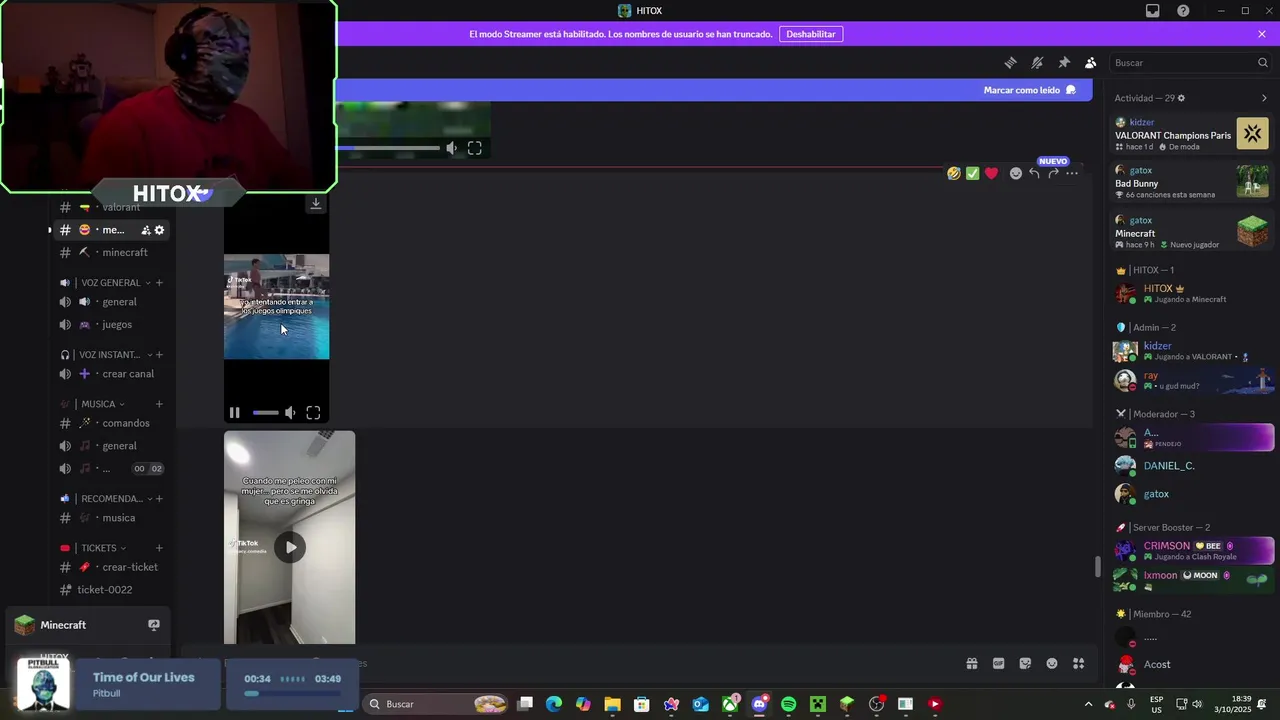The height and width of the screenshot is (720, 1280).
Task: Click the Deshabilitar button in banner
Action: [810, 34]
